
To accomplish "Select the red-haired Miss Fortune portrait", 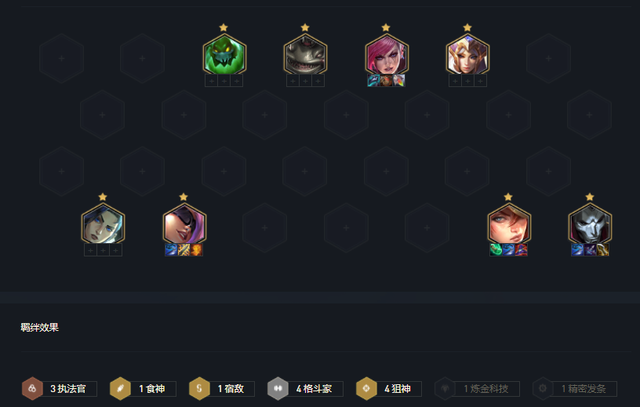I will coord(509,225).
